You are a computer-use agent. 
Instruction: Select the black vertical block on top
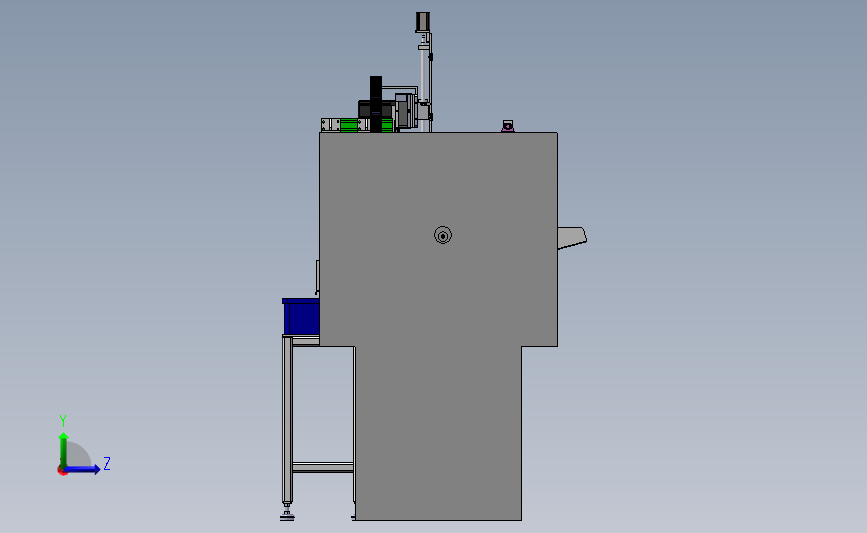(x=376, y=104)
